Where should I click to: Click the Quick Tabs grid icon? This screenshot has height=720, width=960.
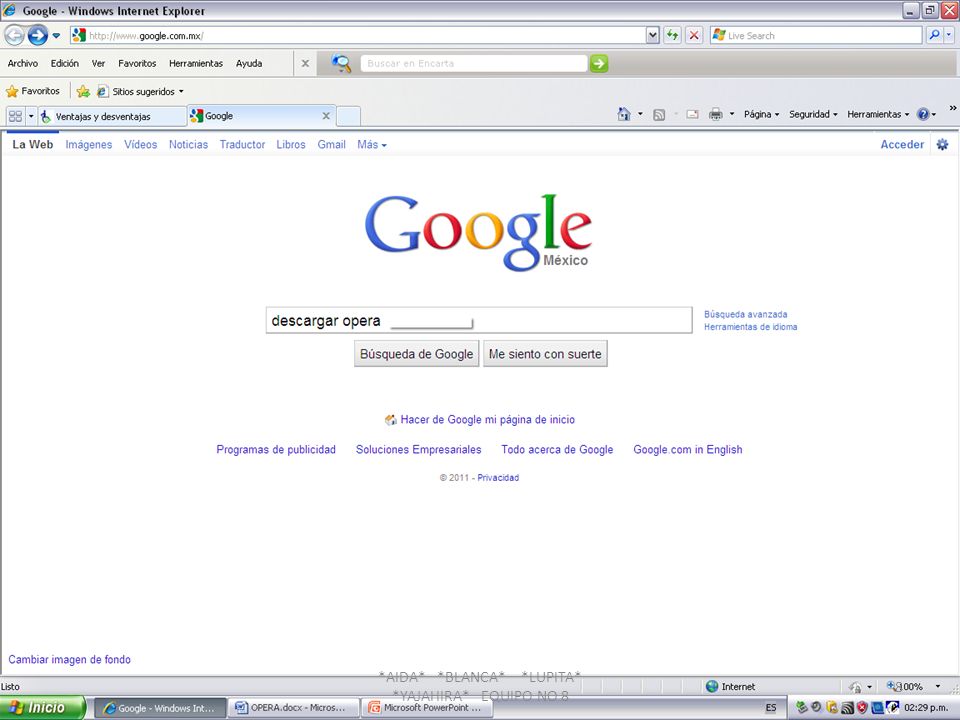[15, 116]
